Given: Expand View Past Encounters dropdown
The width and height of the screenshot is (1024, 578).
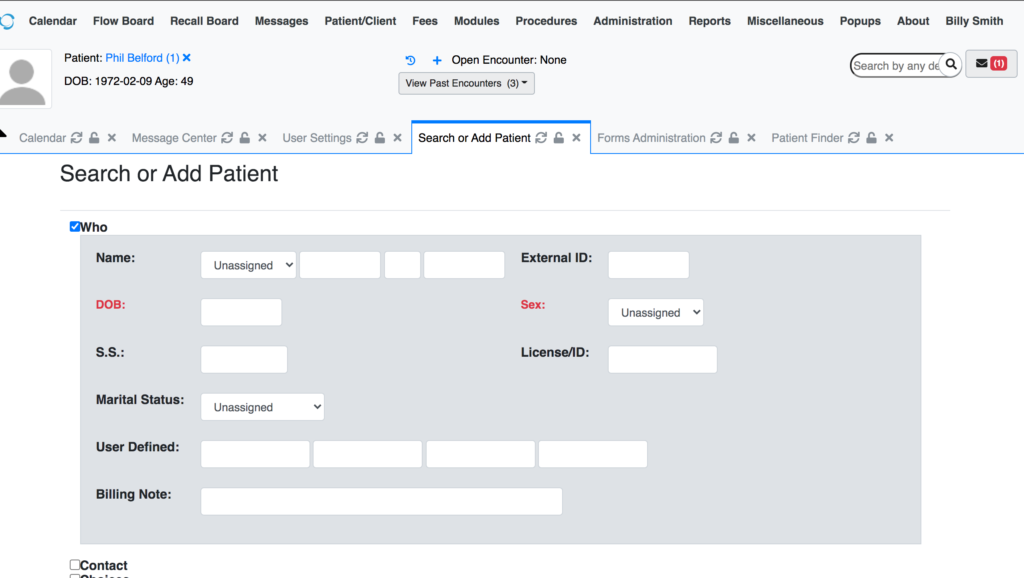Looking at the screenshot, I should 466,83.
